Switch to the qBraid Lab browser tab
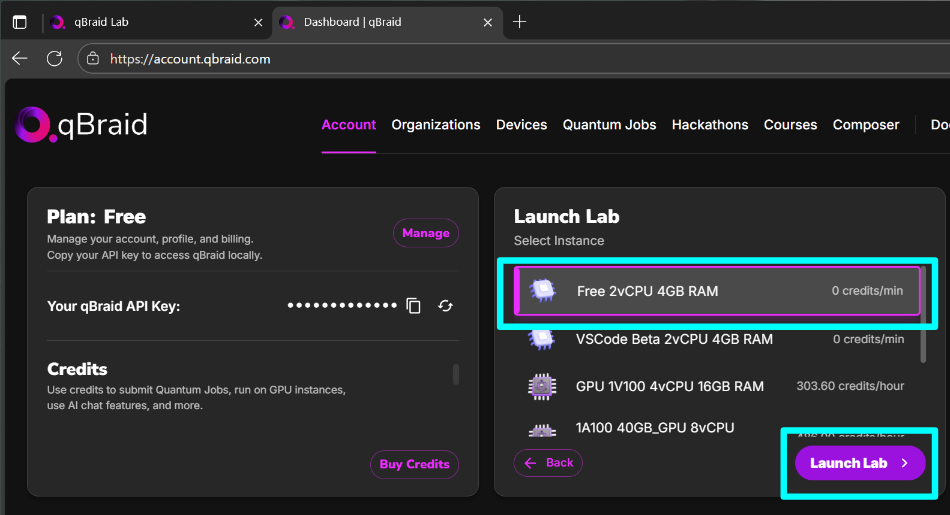This screenshot has height=515, width=950. pos(156,22)
